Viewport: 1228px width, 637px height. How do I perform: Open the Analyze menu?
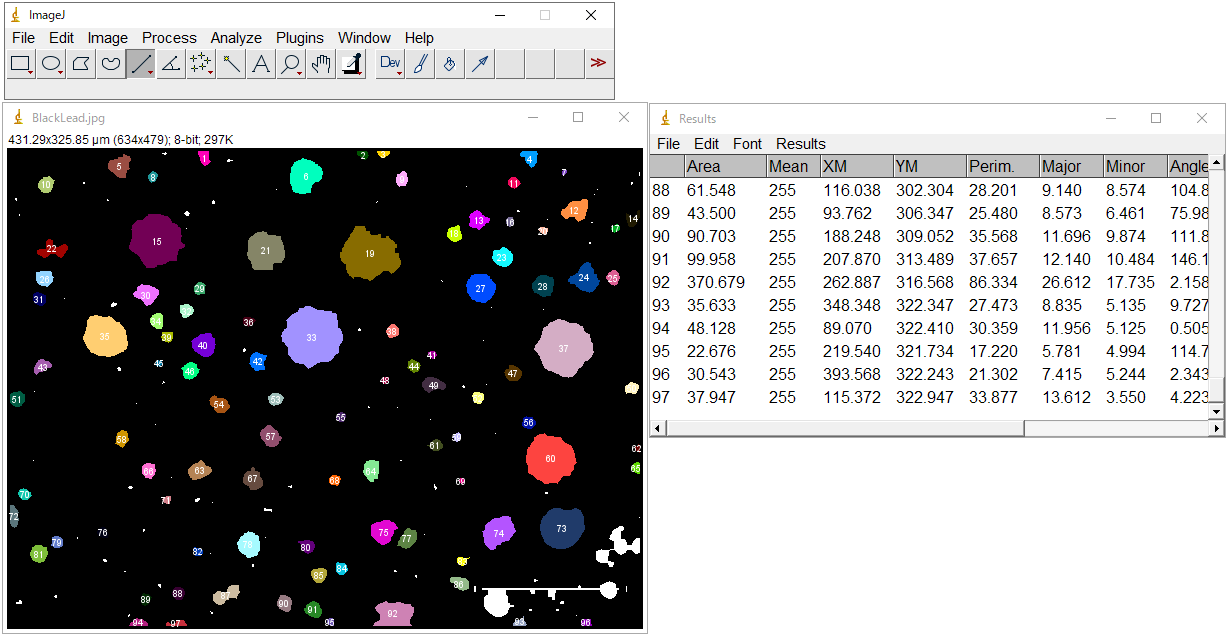tap(236, 38)
